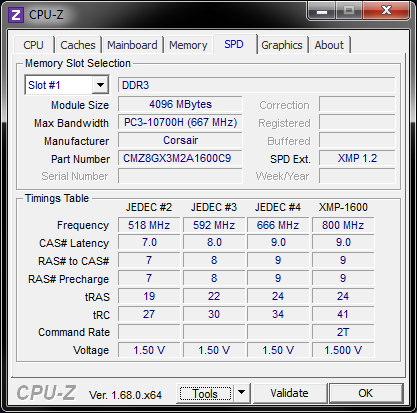
Task: Click tRC value 41
Action: pyautogui.click(x=343, y=314)
